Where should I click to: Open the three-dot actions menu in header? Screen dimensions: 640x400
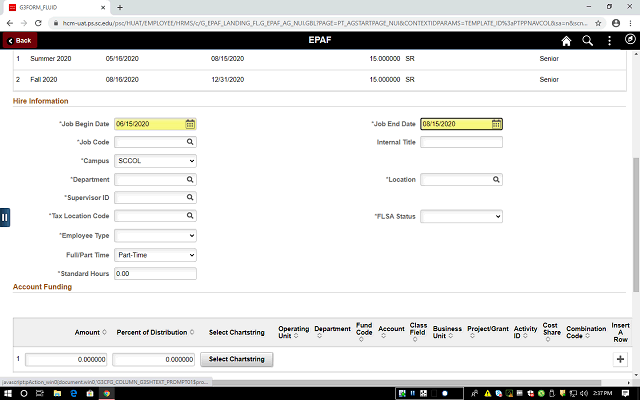(609, 41)
